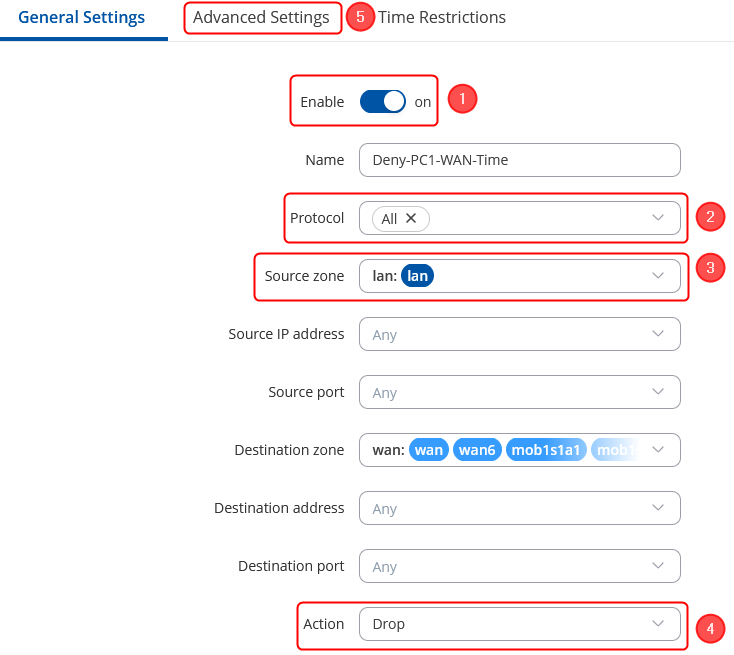Click the wan6 tag in Destination zone
This screenshot has height=655, width=734.
click(x=477, y=450)
